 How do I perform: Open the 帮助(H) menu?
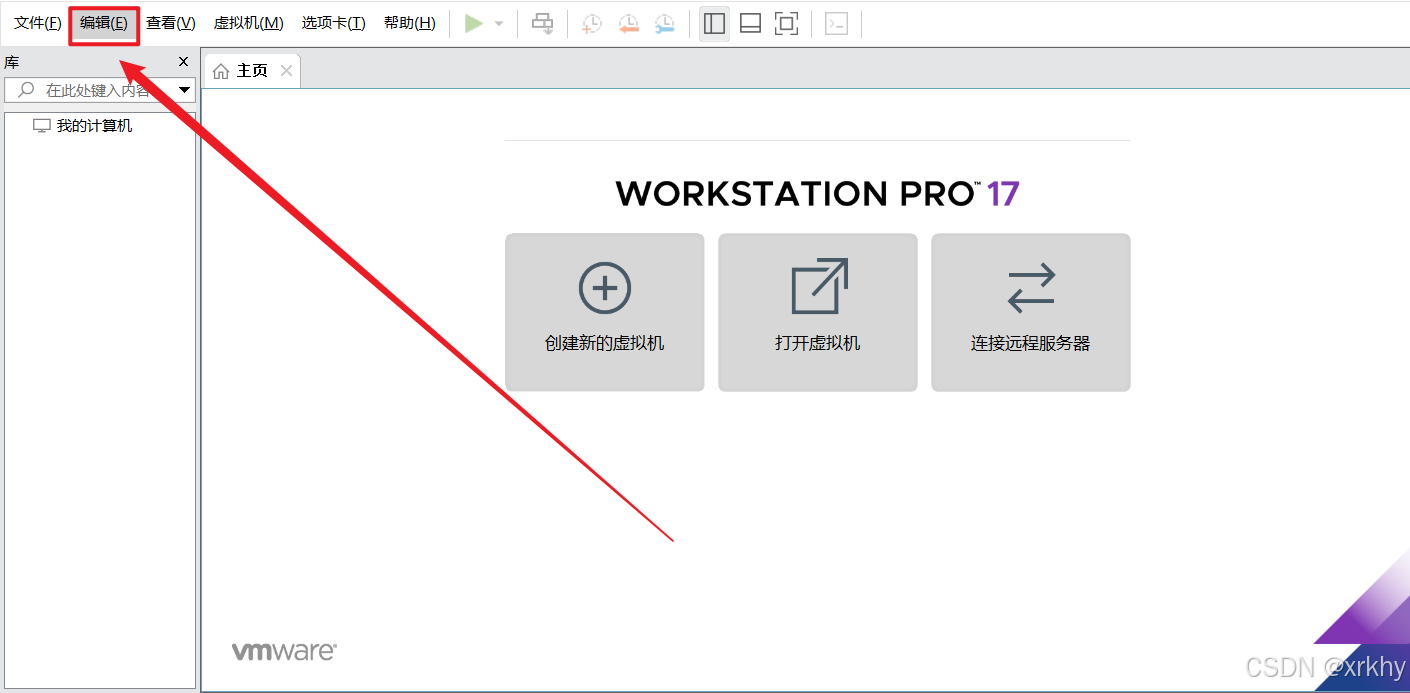410,23
